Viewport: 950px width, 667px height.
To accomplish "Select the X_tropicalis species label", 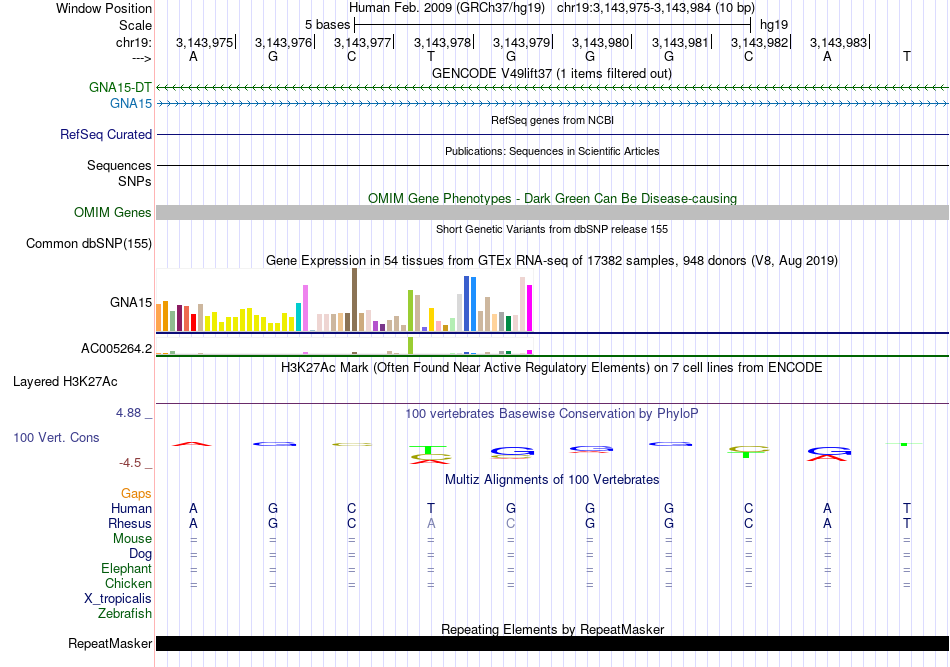I will coord(118,599).
